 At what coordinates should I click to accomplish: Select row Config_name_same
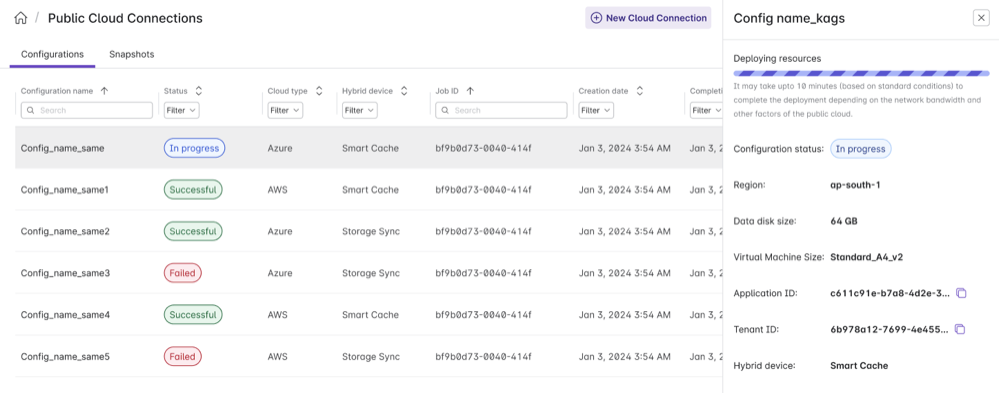click(369, 148)
